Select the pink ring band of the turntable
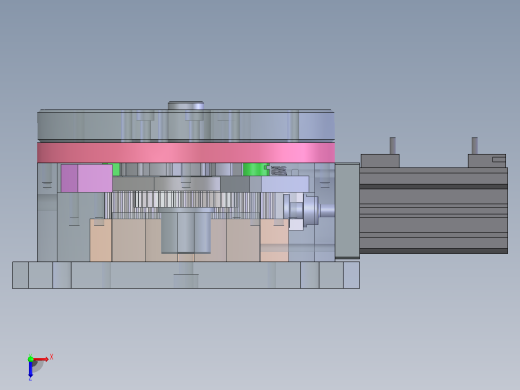This screenshot has width=520, height=390. coord(186,153)
